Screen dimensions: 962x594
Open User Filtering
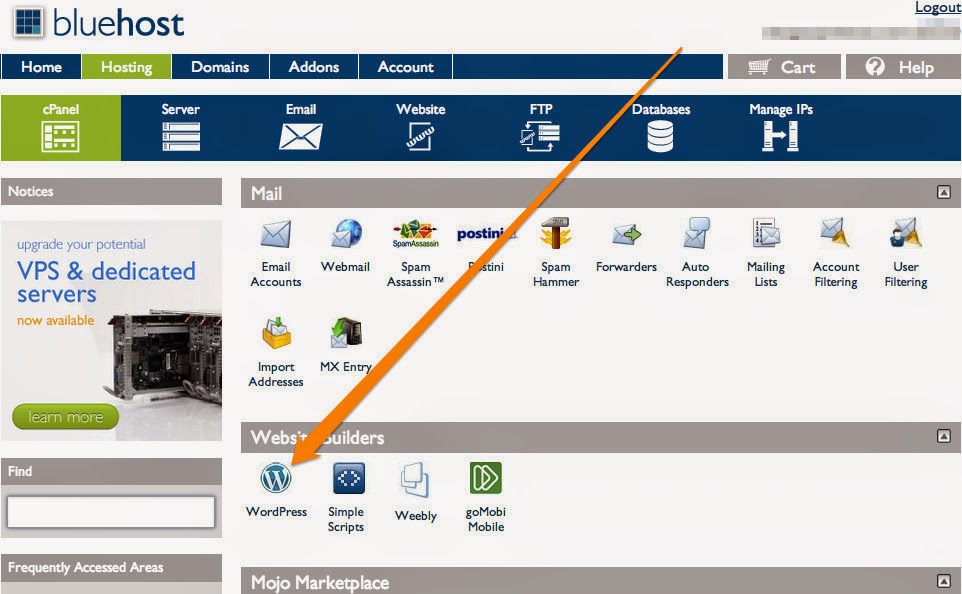click(x=906, y=253)
